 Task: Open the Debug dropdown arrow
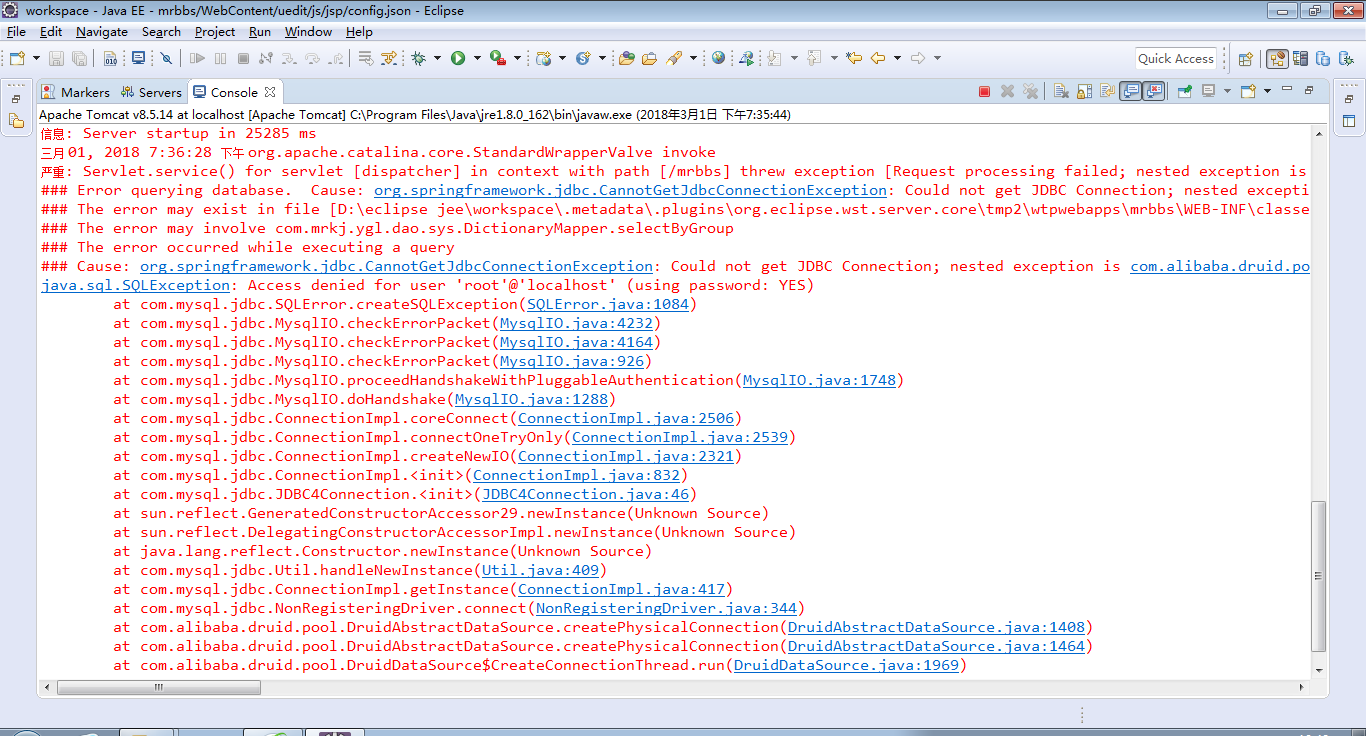[437, 58]
